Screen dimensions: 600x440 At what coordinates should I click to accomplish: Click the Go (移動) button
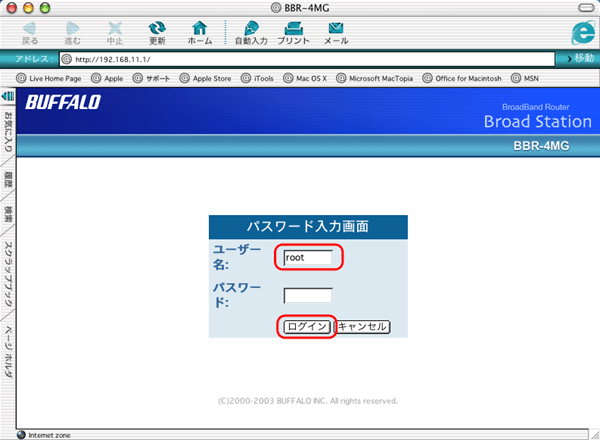[580, 58]
